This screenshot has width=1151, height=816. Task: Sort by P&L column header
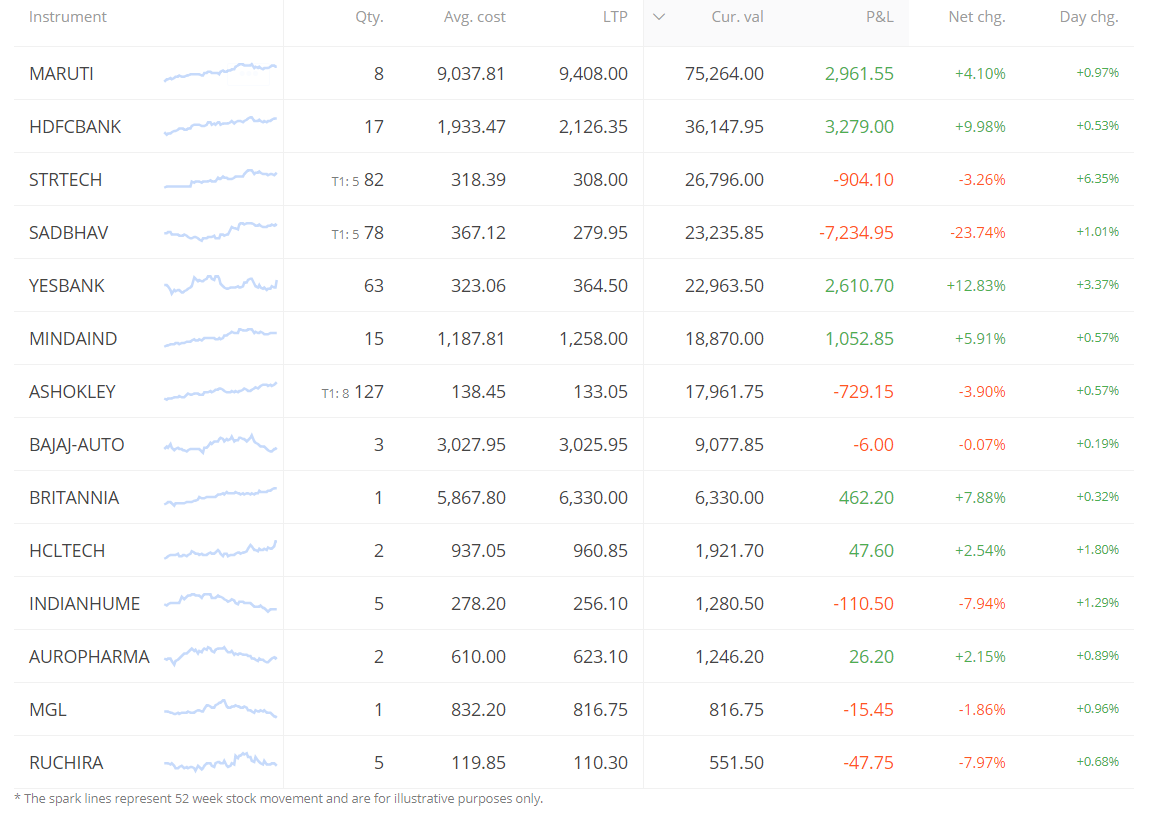click(x=879, y=17)
